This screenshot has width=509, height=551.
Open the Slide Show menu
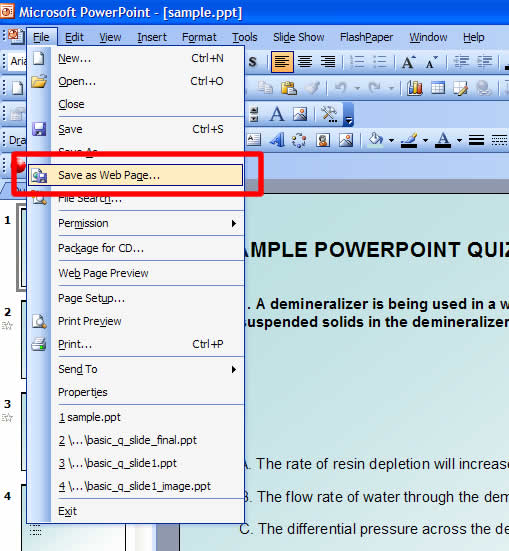coord(298,37)
